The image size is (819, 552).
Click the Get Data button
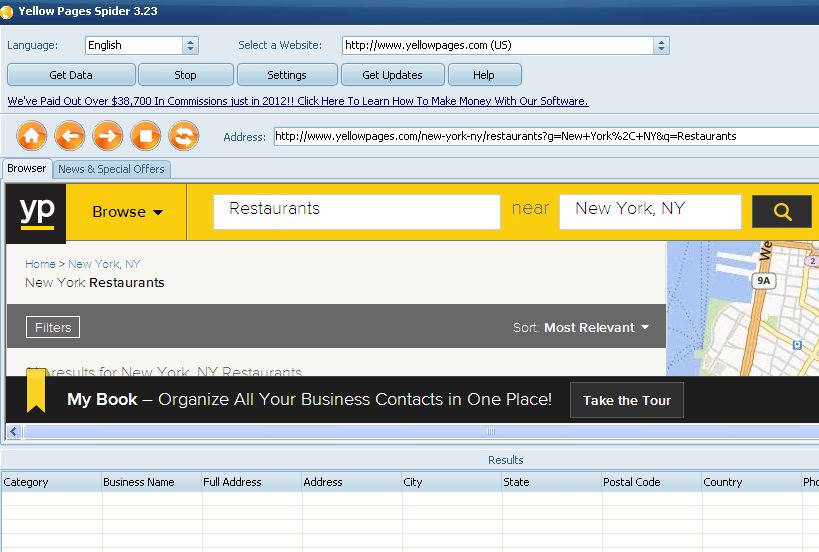point(71,75)
